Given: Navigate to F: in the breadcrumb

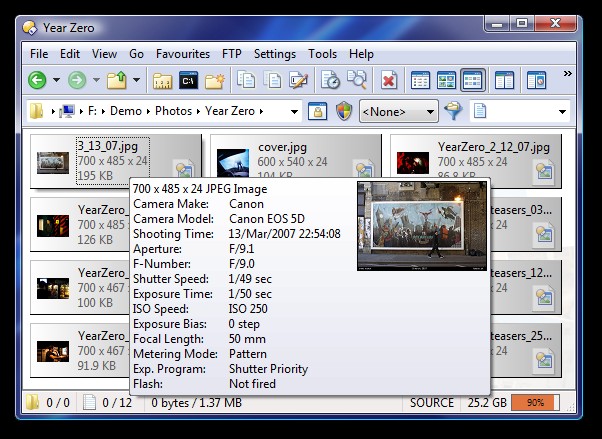Looking at the screenshot, I should (x=93, y=111).
